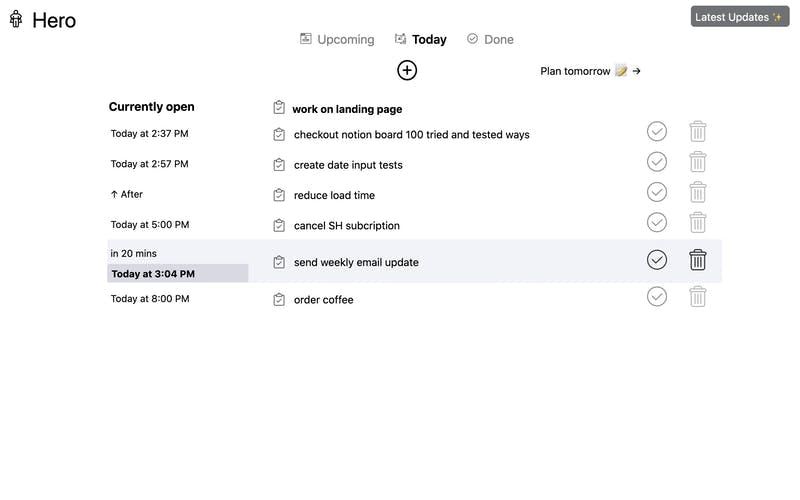The width and height of the screenshot is (800, 500).
Task: Delete 'cancel SH subcription' with trash icon
Action: (x=698, y=223)
